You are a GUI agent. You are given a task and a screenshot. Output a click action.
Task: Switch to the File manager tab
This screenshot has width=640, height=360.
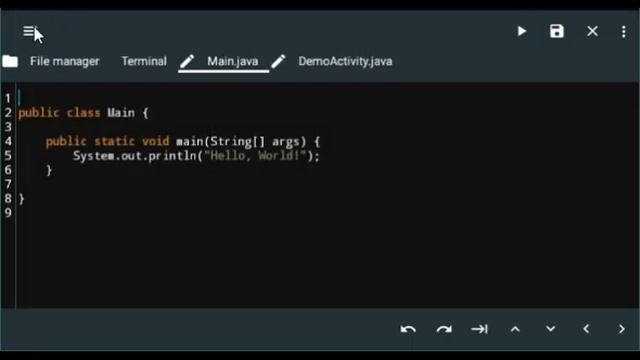coord(64,61)
